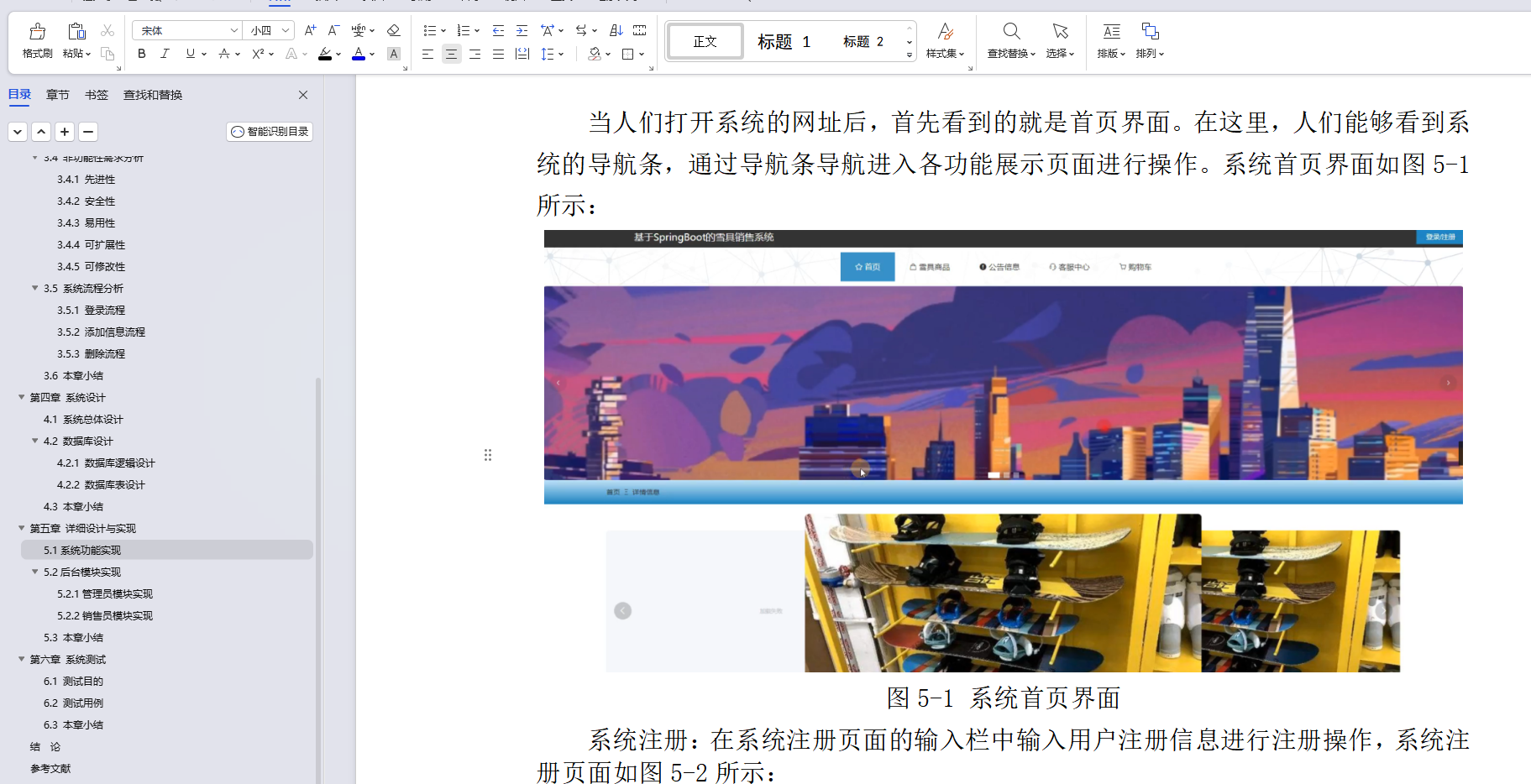Viewport: 1531px width, 784px height.
Task: Click the bulleted list icon
Action: [x=430, y=30]
